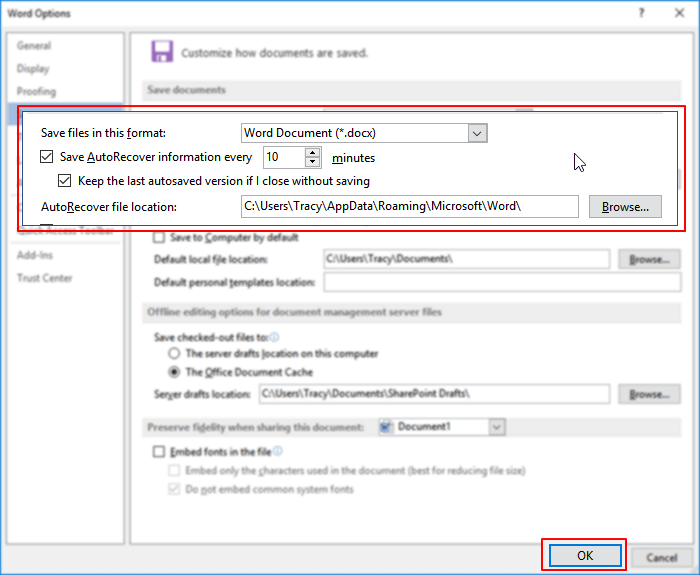Close the Word Options dialog
Image resolution: width=700 pixels, height=575 pixels.
tap(679, 13)
